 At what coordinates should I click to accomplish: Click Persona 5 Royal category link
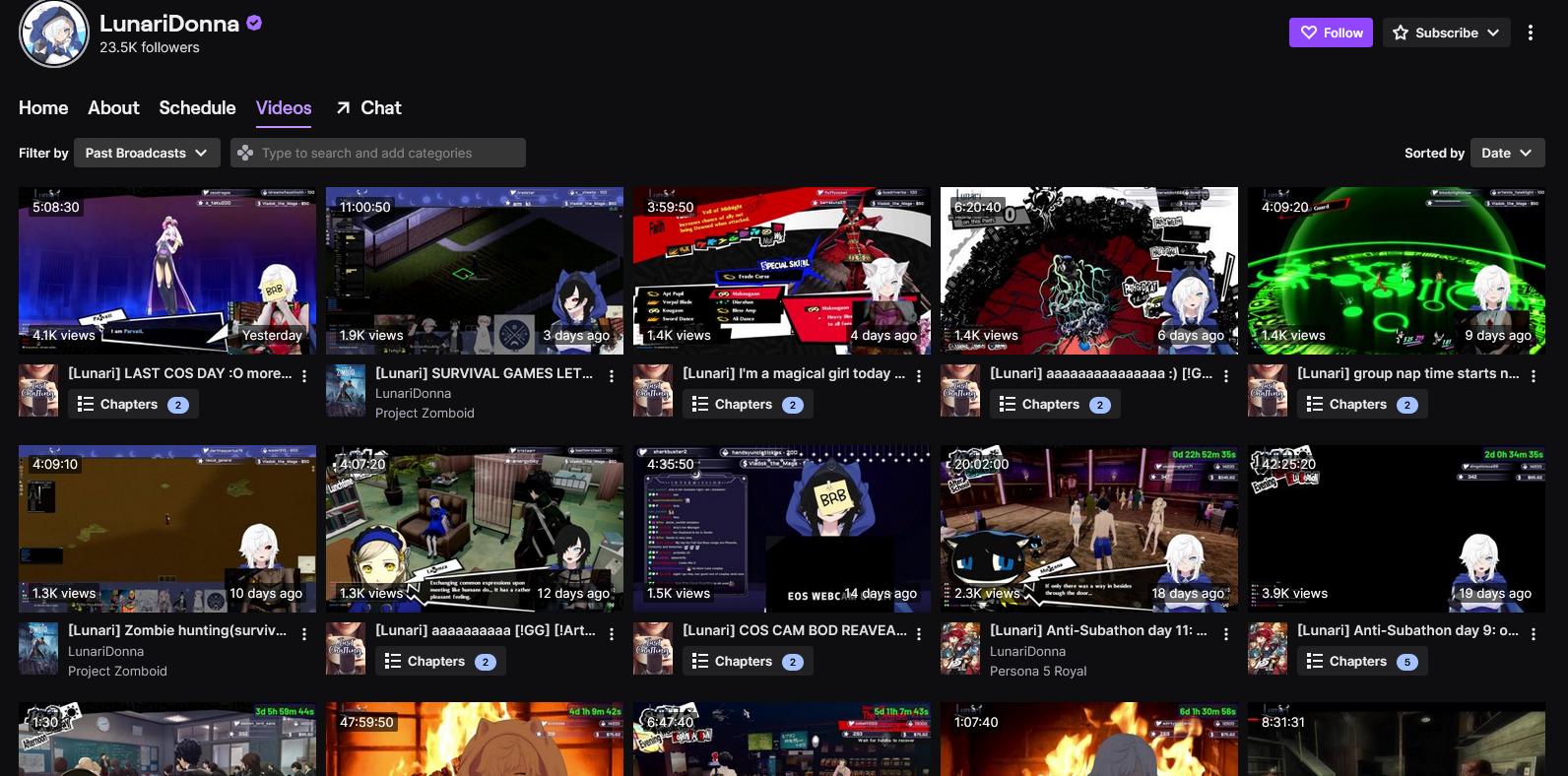pyautogui.click(x=1038, y=671)
